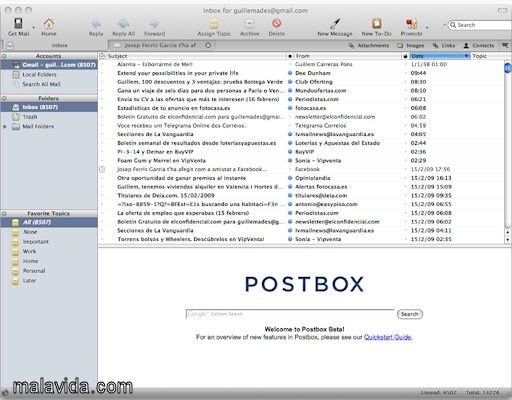
Task: Click the Reply All toolbar icon
Action: point(123,23)
